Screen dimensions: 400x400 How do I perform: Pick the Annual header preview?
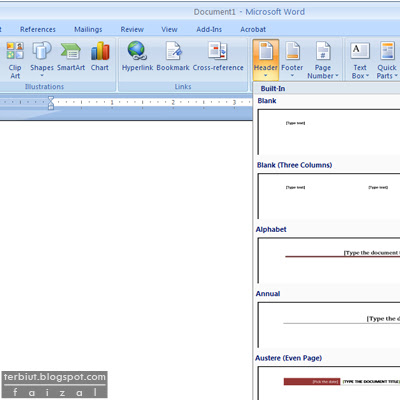(328, 325)
